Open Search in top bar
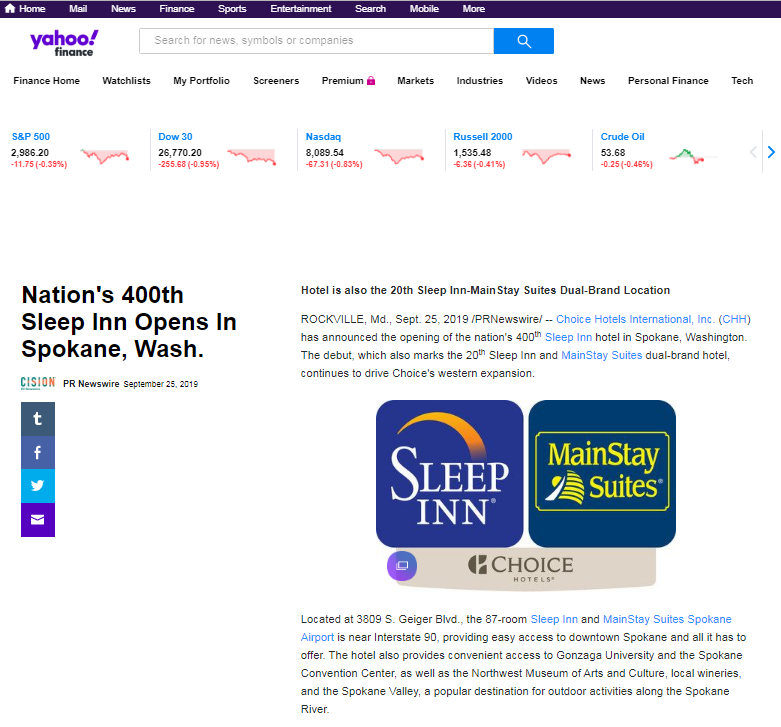 tap(370, 8)
